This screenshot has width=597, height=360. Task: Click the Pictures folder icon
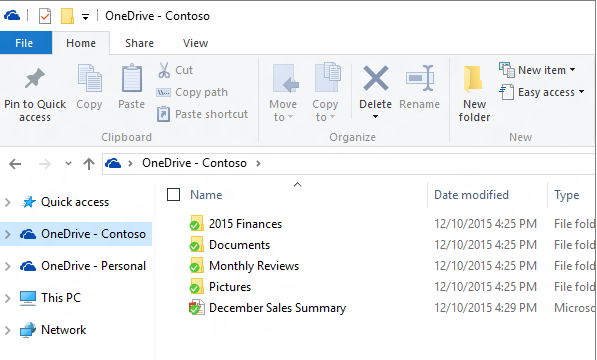196,286
